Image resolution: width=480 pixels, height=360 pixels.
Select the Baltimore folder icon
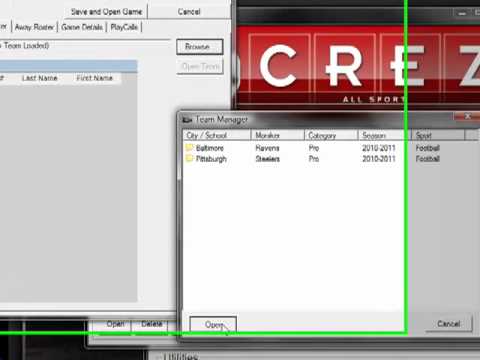[x=190, y=147]
